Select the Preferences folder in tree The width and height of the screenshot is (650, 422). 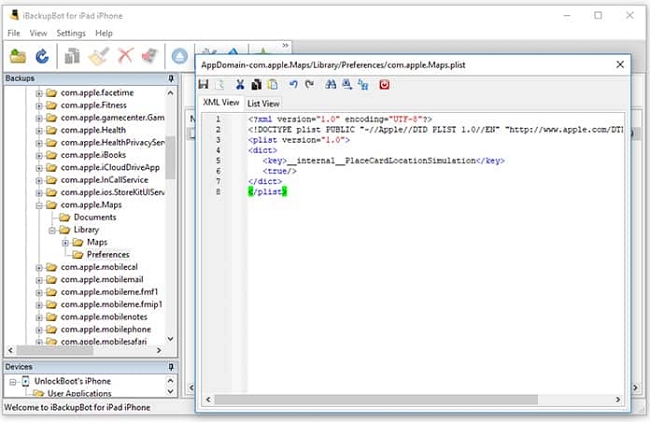107,254
